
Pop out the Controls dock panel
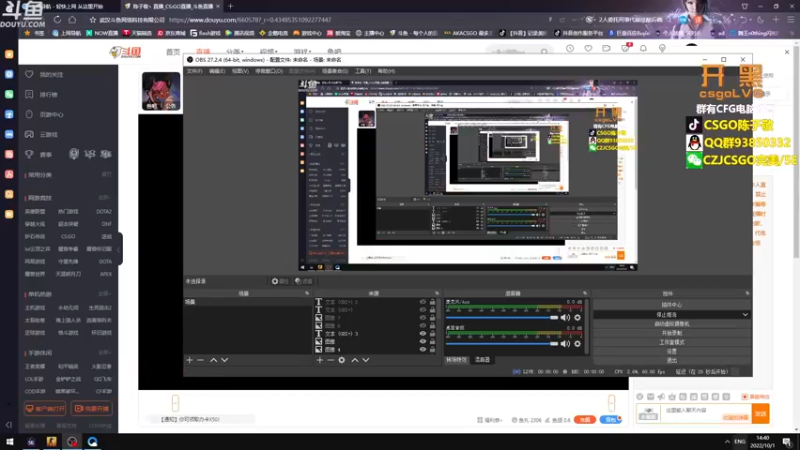[x=747, y=293]
